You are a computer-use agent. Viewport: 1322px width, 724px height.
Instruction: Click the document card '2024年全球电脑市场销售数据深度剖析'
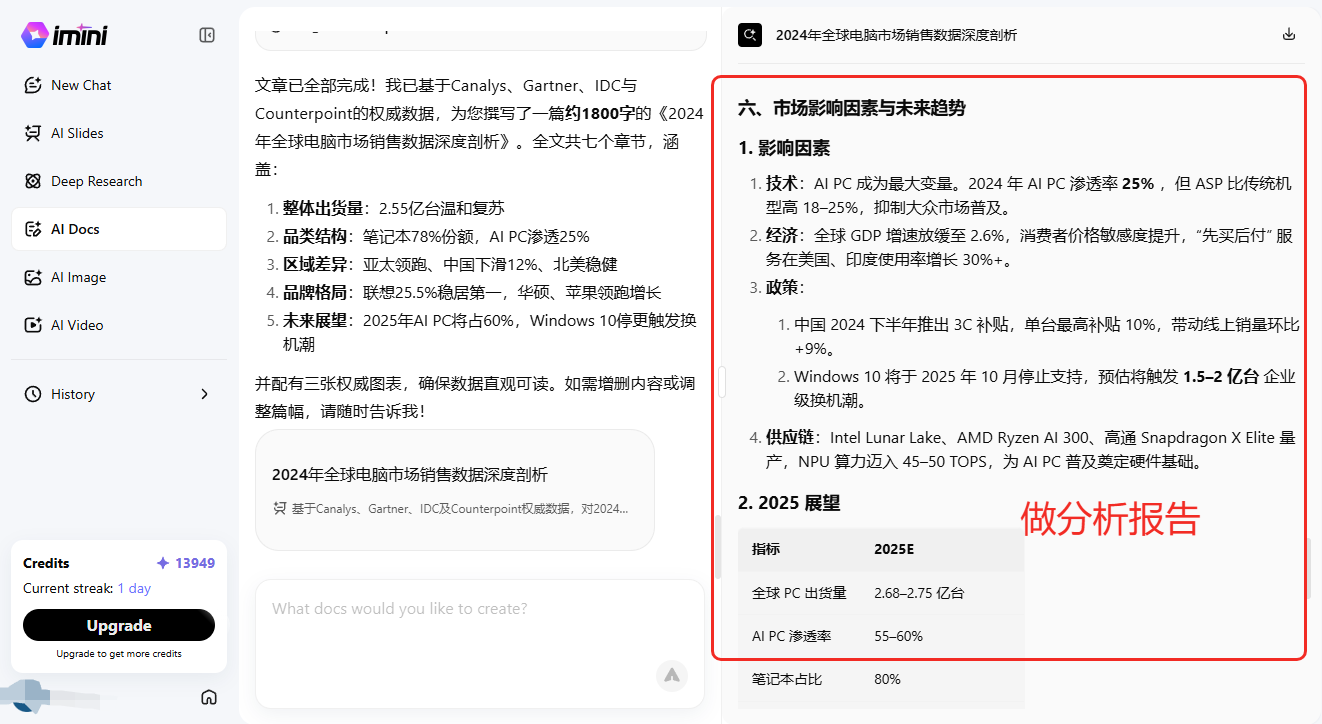[454, 489]
